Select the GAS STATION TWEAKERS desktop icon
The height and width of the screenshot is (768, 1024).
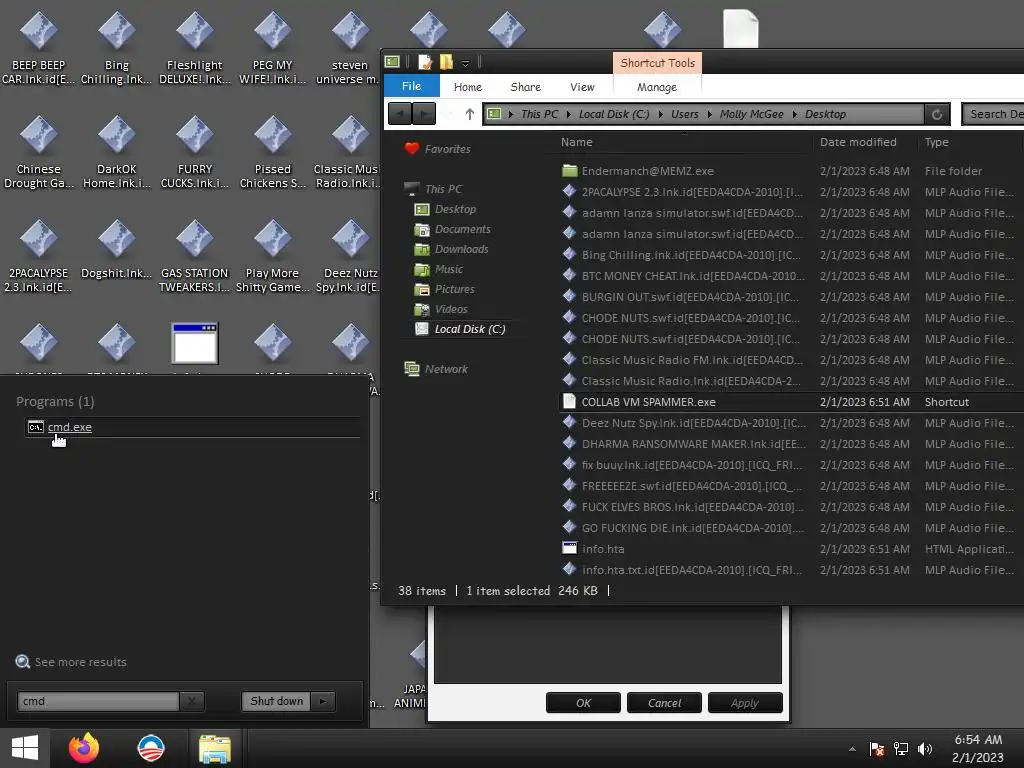(195, 257)
